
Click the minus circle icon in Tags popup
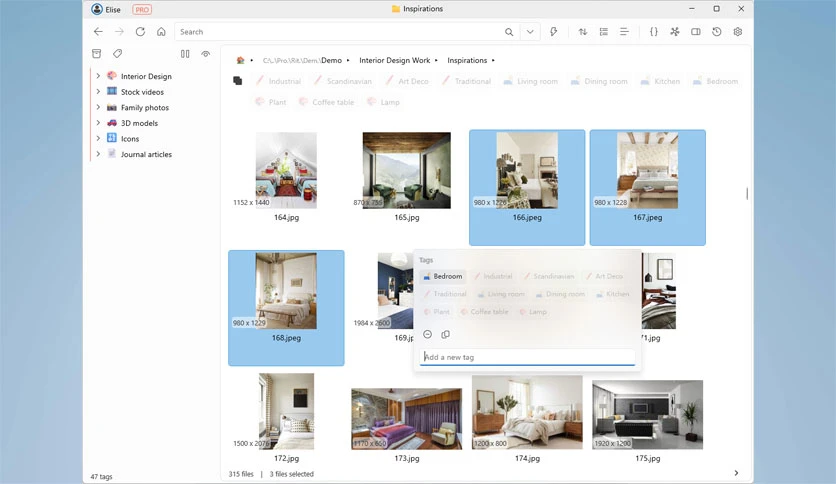point(428,334)
